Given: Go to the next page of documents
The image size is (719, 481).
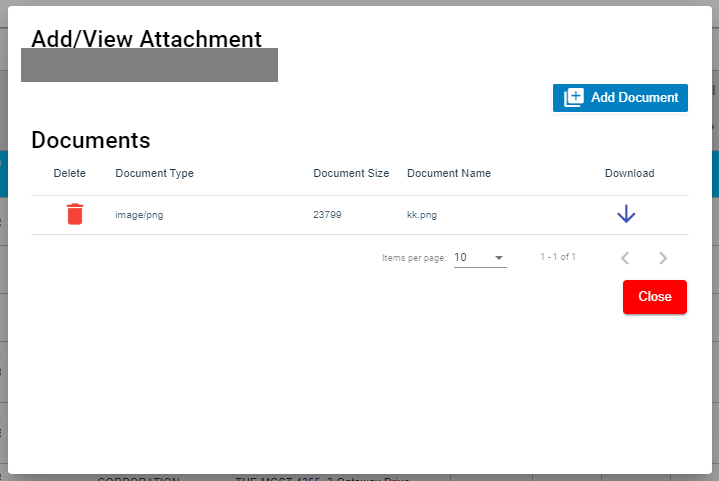Looking at the screenshot, I should 663,258.
